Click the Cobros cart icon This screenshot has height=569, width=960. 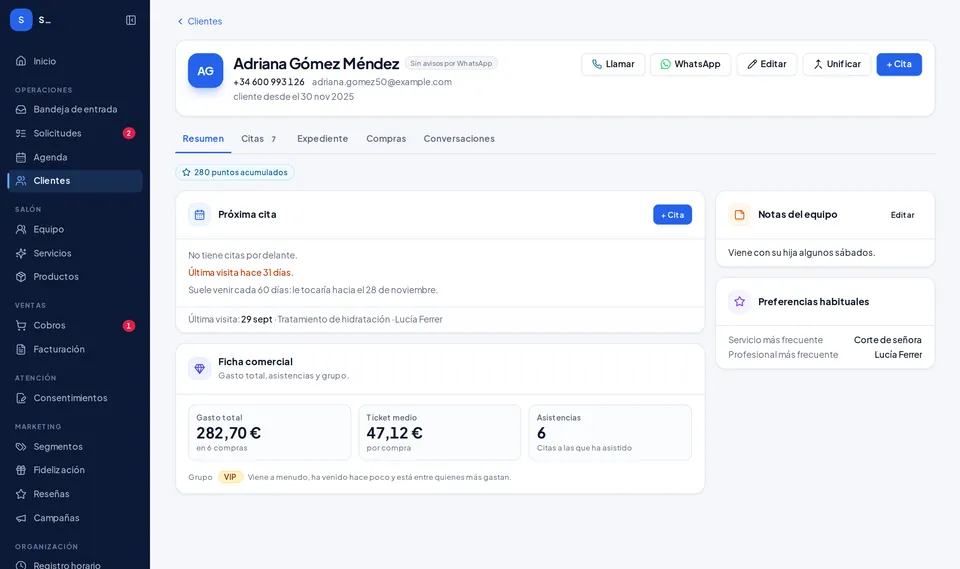coord(21,325)
